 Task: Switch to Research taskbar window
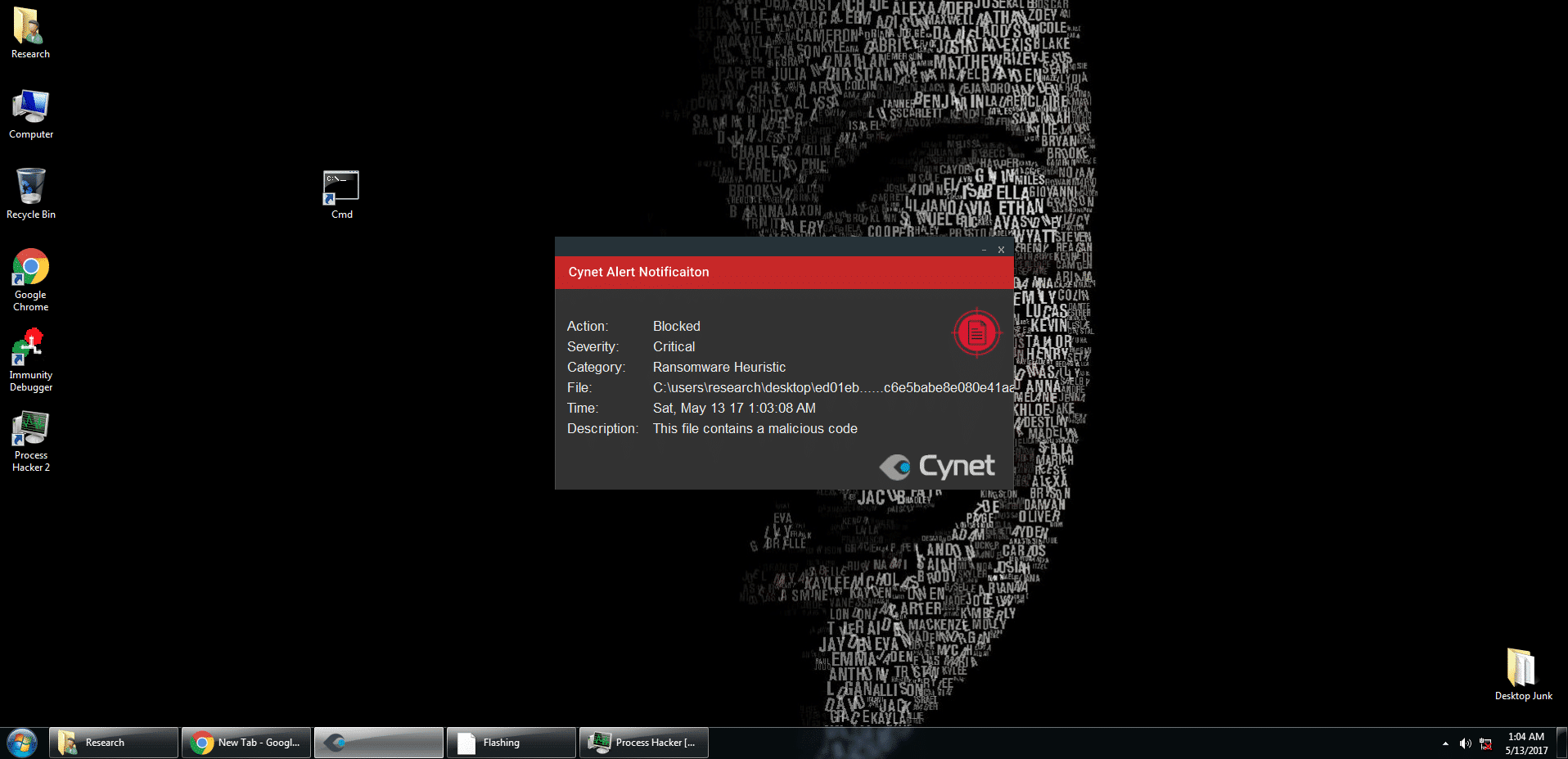(114, 743)
